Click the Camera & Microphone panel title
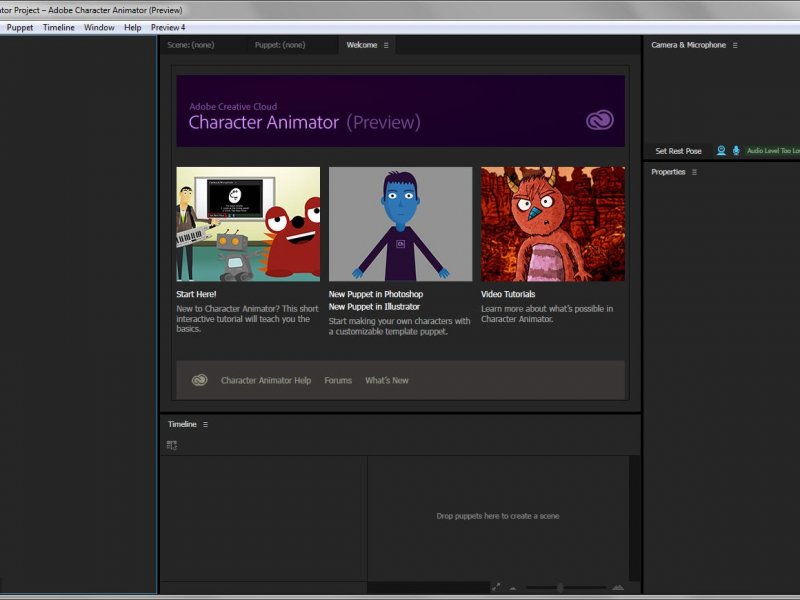800x600 pixels. 688,45
